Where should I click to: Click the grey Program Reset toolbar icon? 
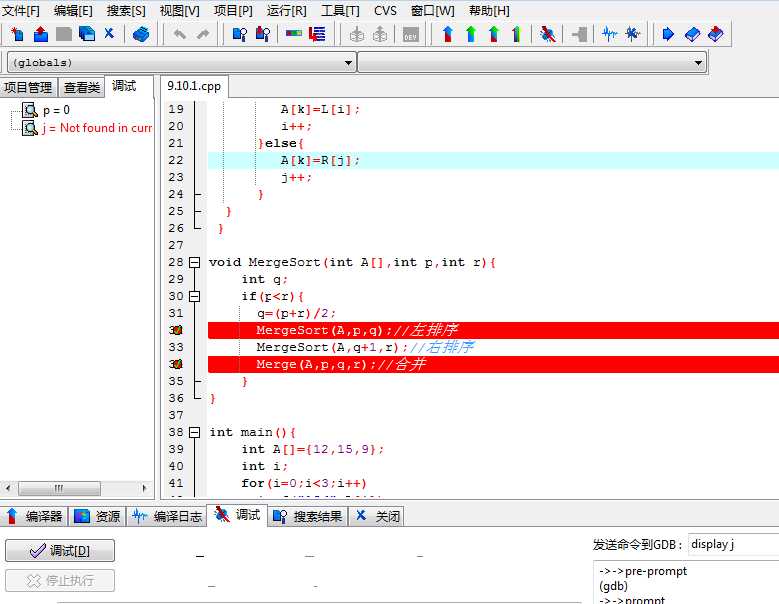tap(579, 34)
